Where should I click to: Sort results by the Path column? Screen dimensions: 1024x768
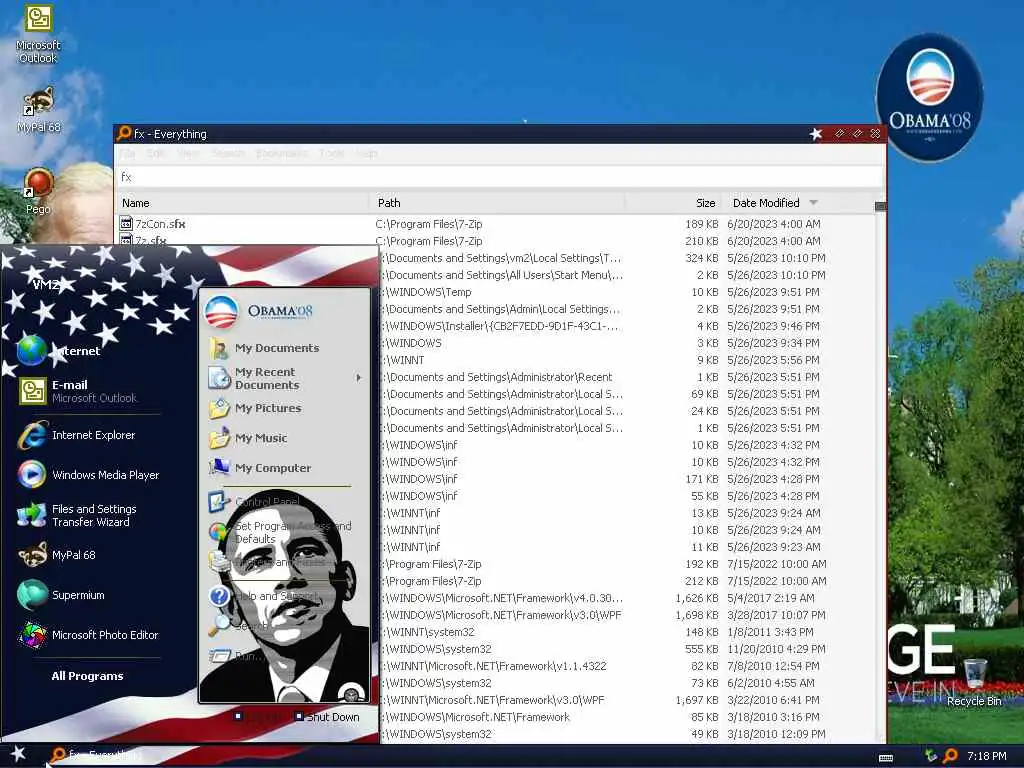[x=498, y=203]
